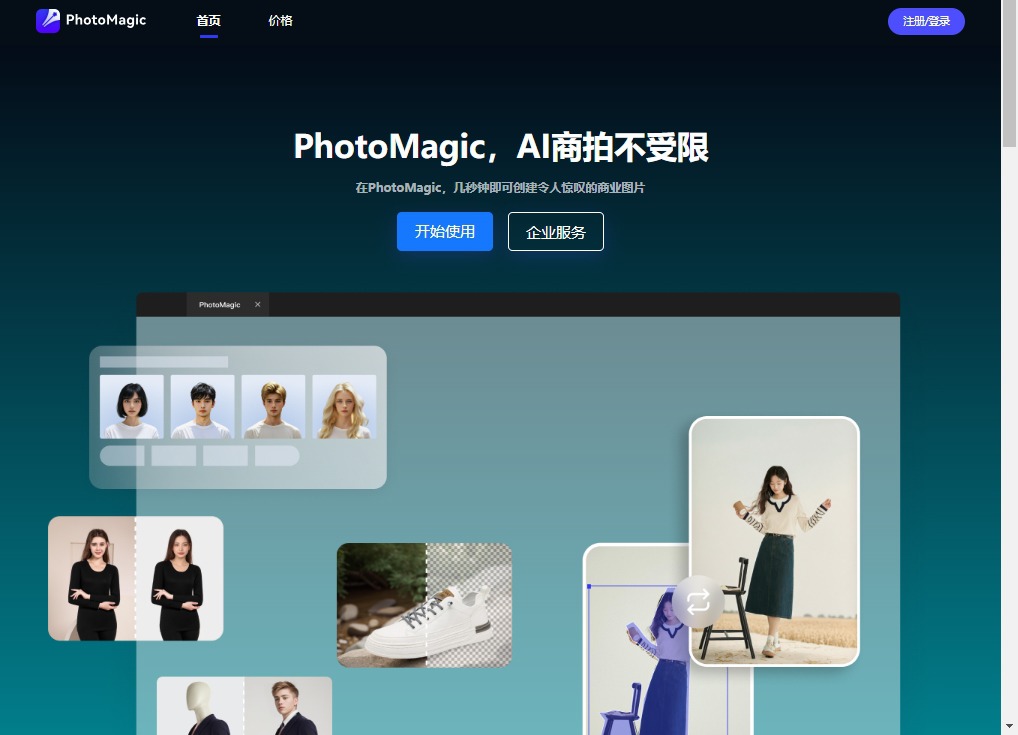Open the white sneaker background removal image

[424, 605]
